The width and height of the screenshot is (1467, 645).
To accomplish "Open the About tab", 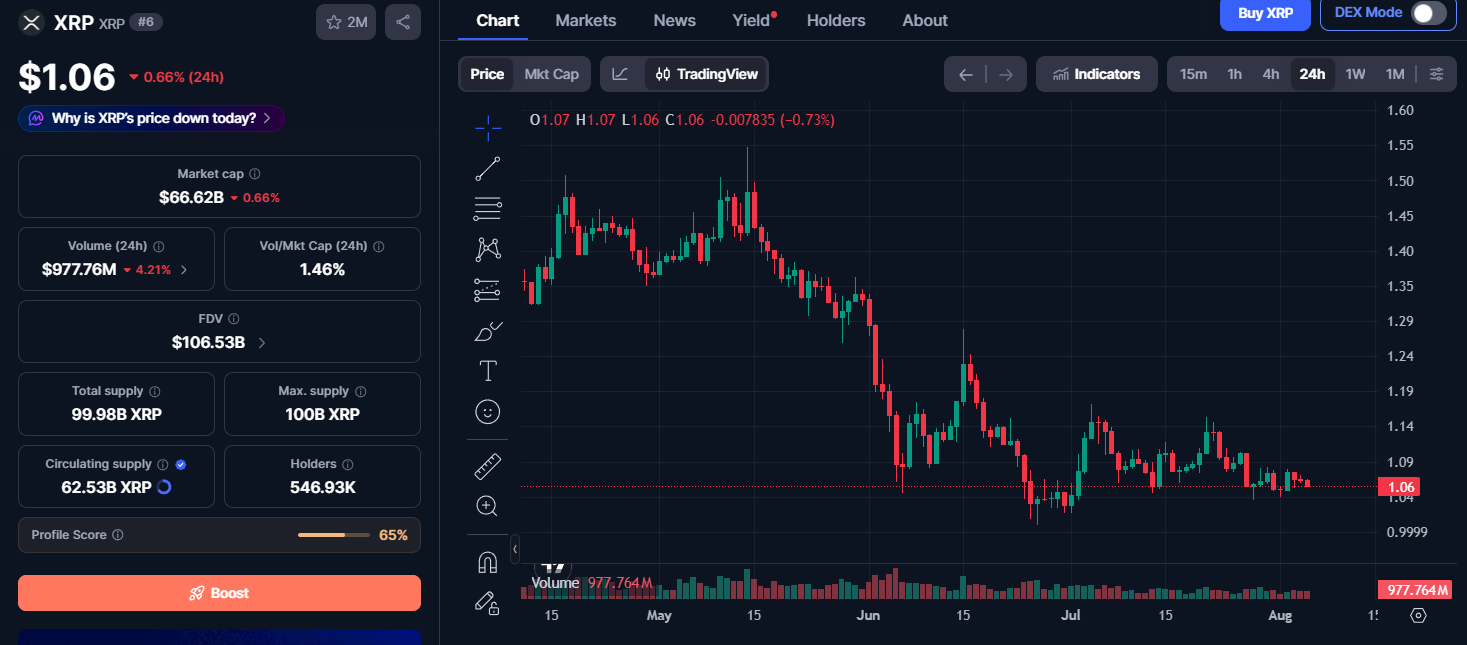I will [925, 20].
